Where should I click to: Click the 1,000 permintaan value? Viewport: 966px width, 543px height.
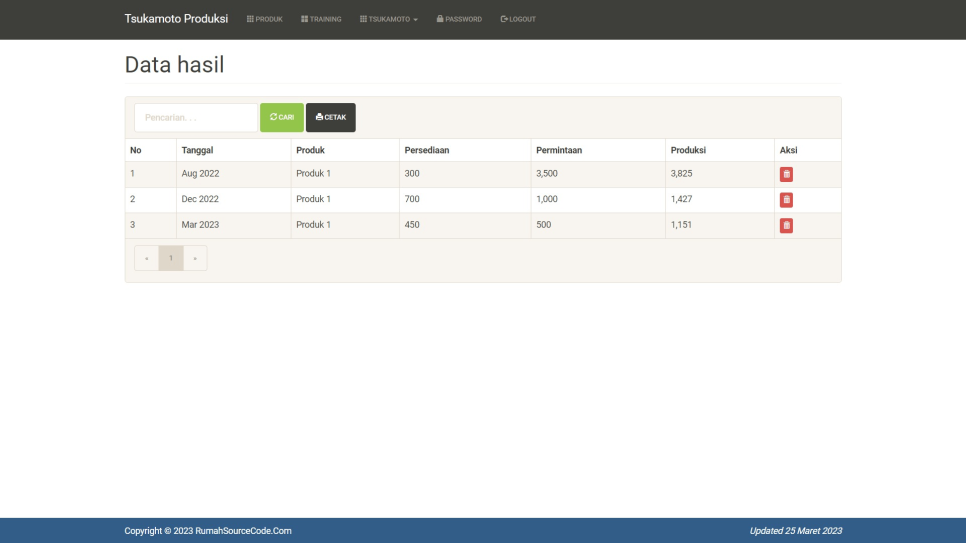546,199
